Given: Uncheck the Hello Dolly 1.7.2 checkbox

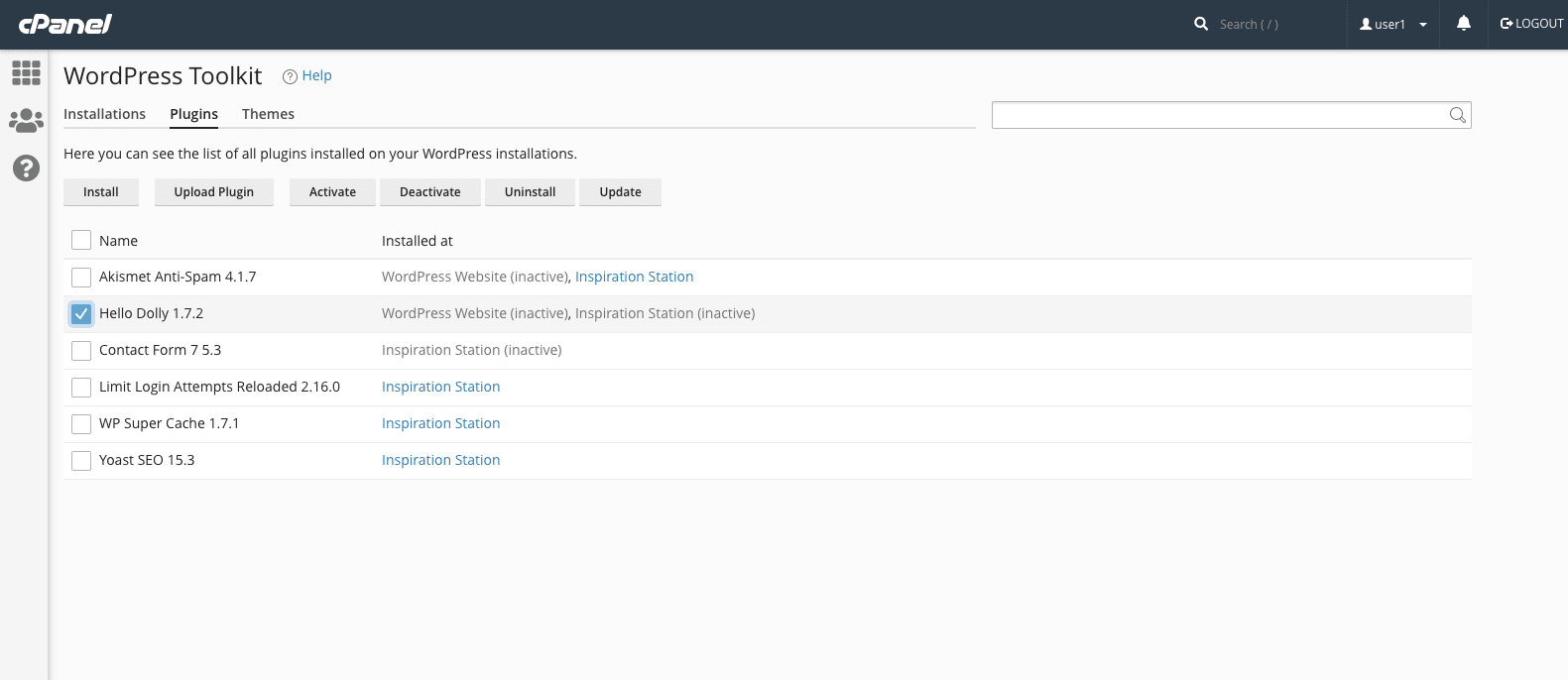Looking at the screenshot, I should [x=81, y=314].
